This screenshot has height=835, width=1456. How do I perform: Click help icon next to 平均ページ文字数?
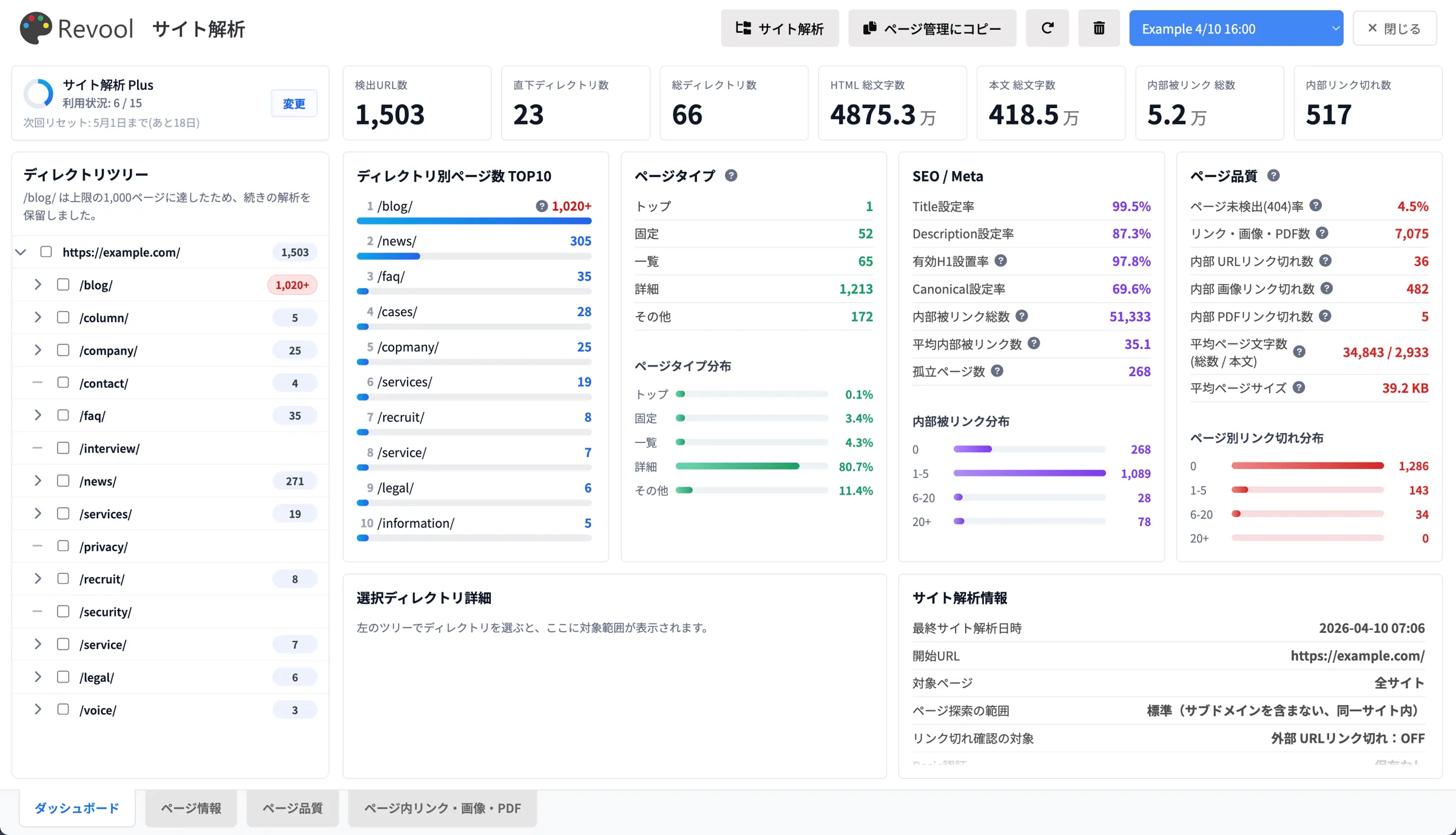[x=1299, y=352]
